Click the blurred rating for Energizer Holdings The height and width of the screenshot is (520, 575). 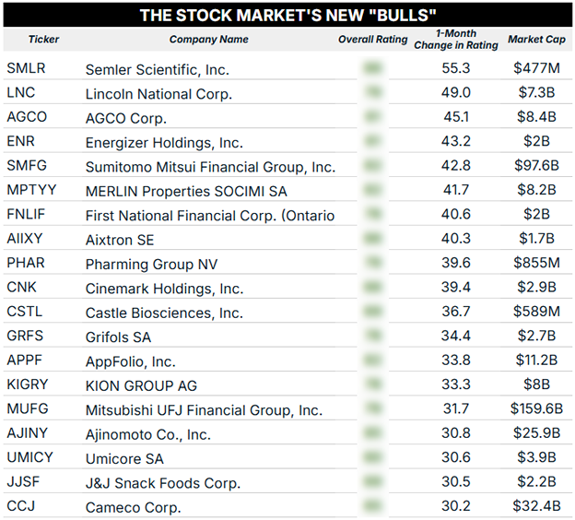(373, 141)
